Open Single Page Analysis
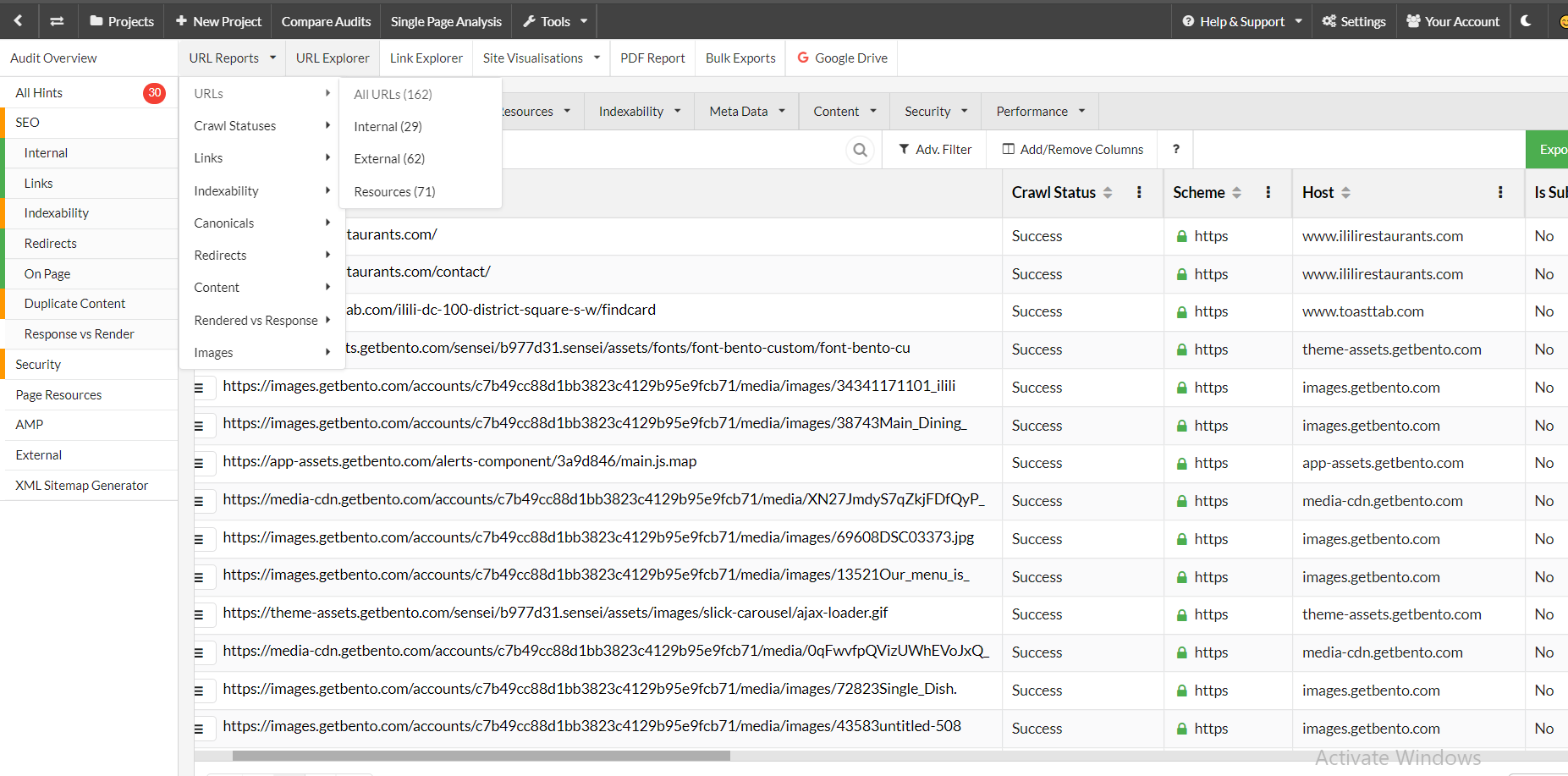This screenshot has width=1568, height=776. 446,21
